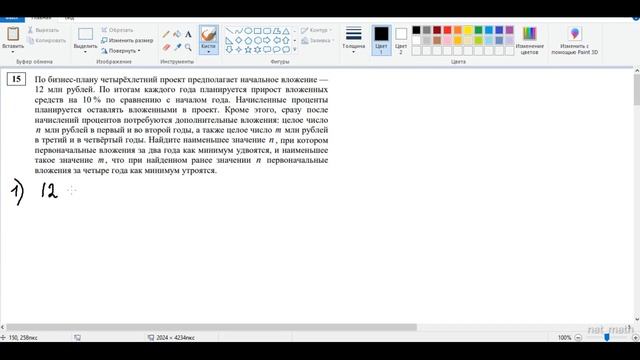Click the zoom slider handle

pyautogui.click(x=607, y=337)
